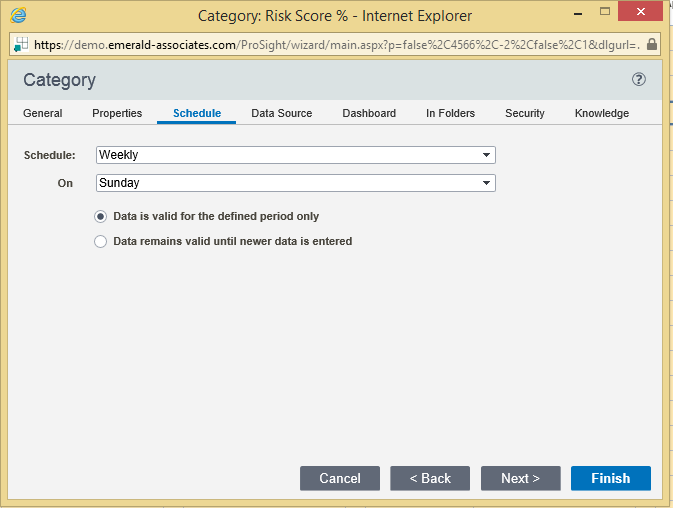Click the Next > button
673x508 pixels.
coord(521,478)
